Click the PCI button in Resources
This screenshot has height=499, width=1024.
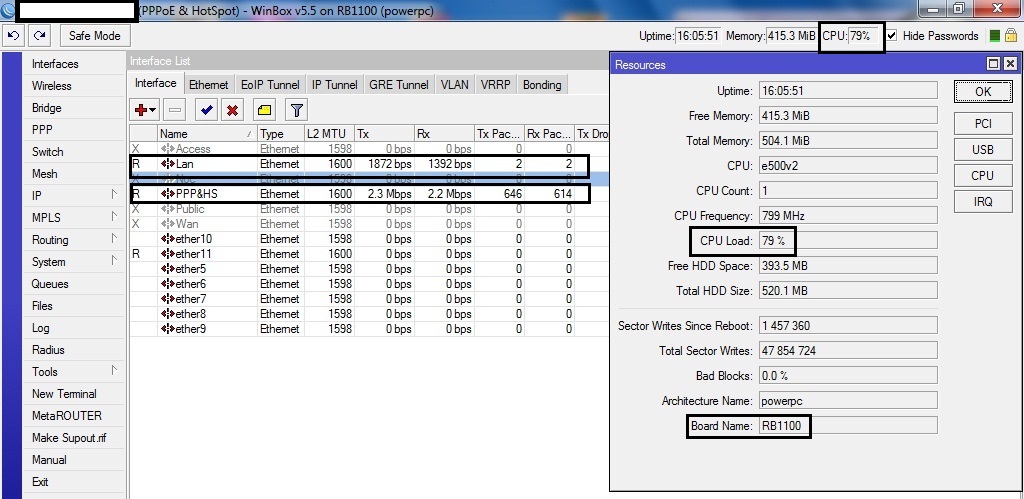tap(983, 123)
